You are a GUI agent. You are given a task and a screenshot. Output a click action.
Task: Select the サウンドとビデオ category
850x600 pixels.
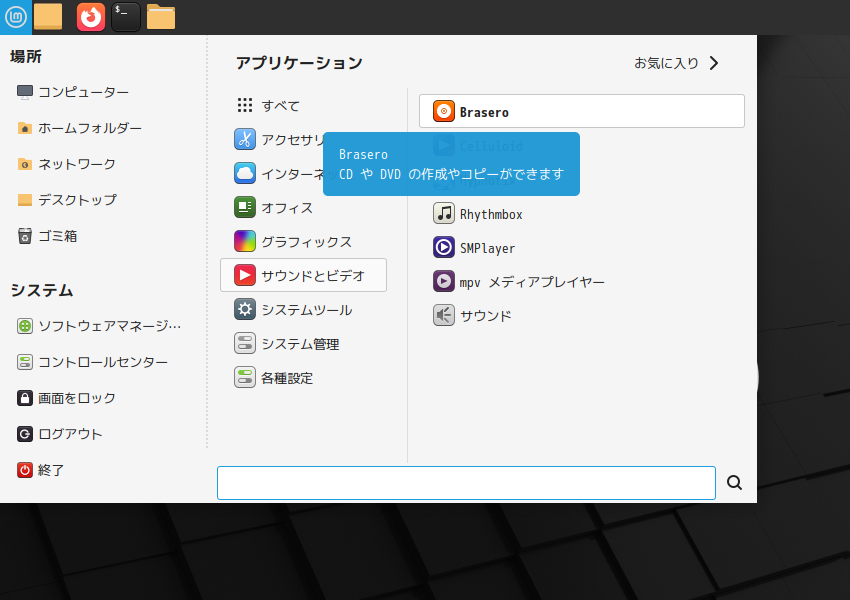point(303,275)
